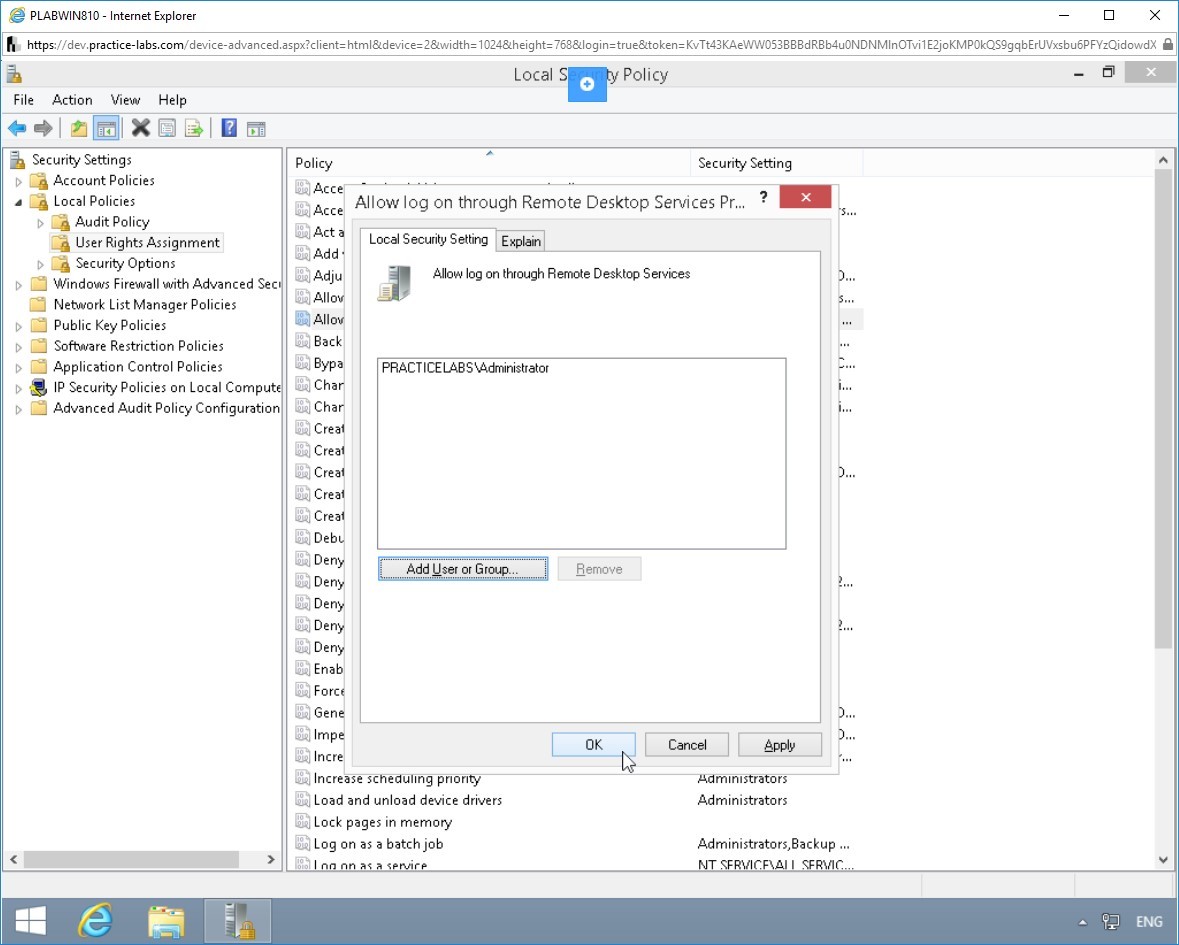Click icon of Log on as a batch job
Image resolution: width=1179 pixels, height=945 pixels.
pyautogui.click(x=302, y=844)
